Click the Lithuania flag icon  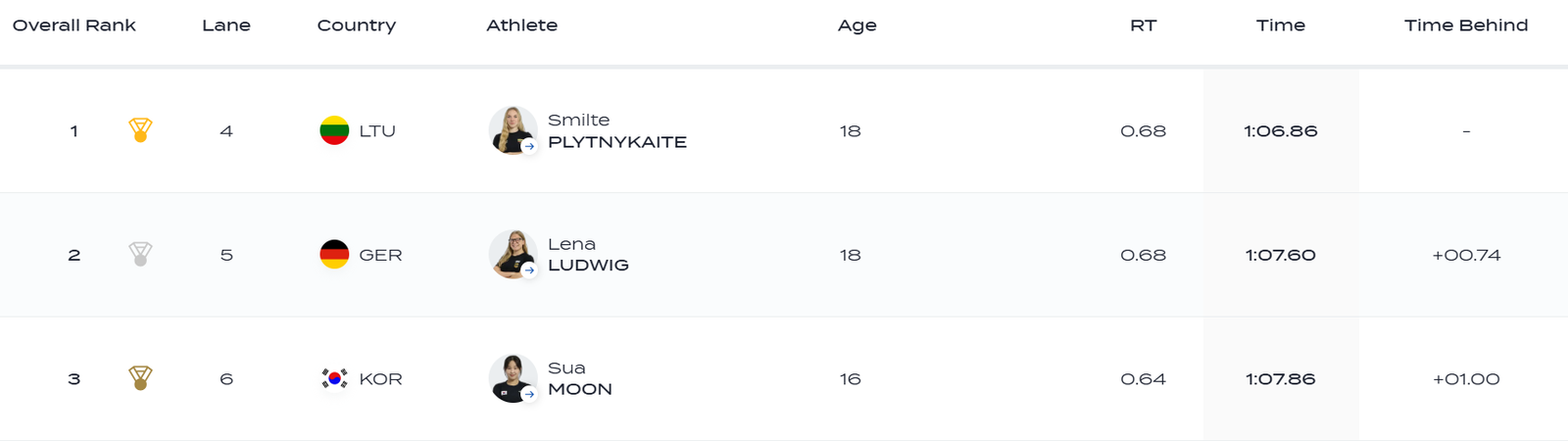coord(334,130)
